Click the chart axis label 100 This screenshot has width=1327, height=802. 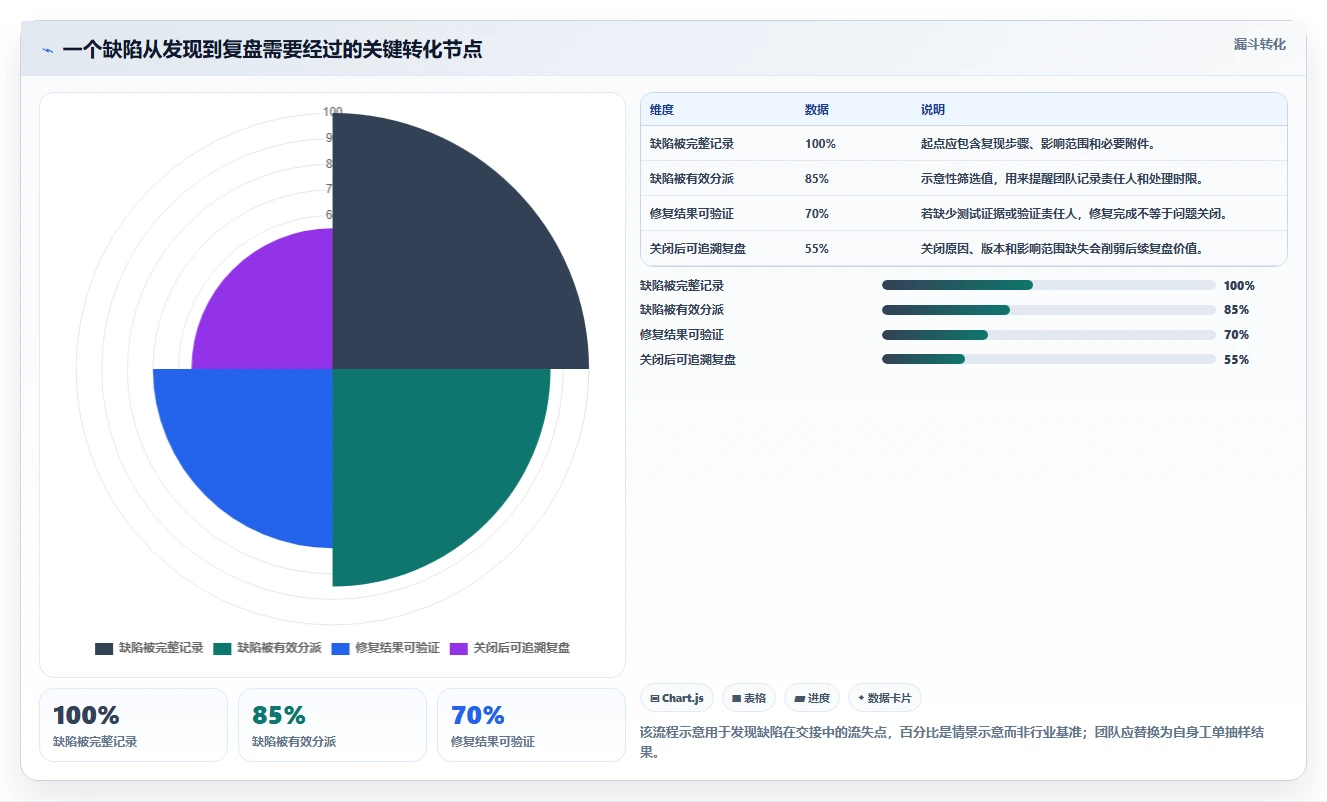[x=333, y=112]
